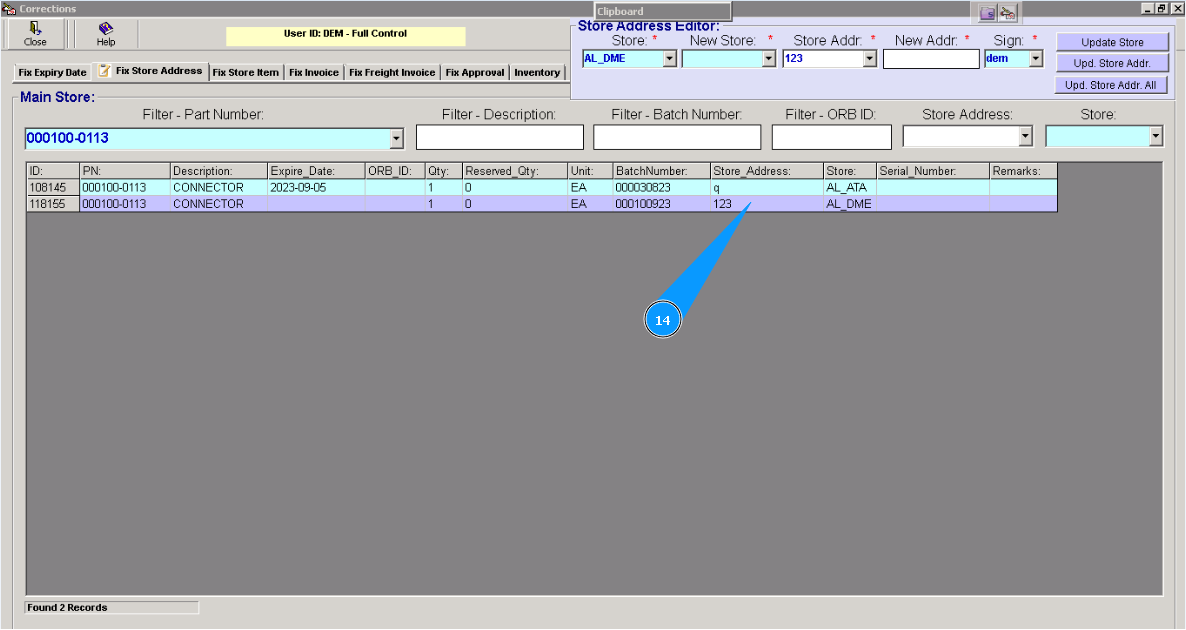Click the Reserved_Qty column header

pos(514,171)
